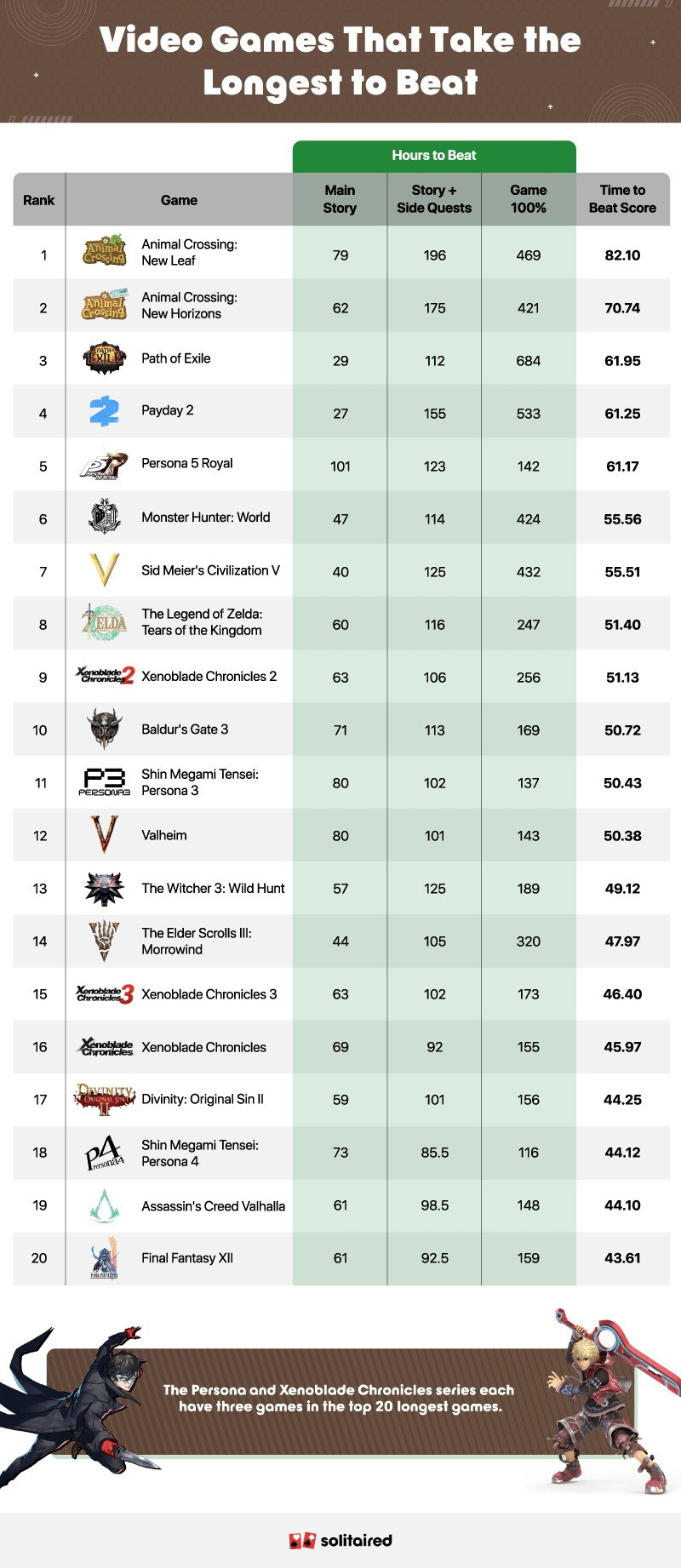The width and height of the screenshot is (681, 1568).
Task: Click the Final Fantasy XII game title
Action: coord(187,1258)
